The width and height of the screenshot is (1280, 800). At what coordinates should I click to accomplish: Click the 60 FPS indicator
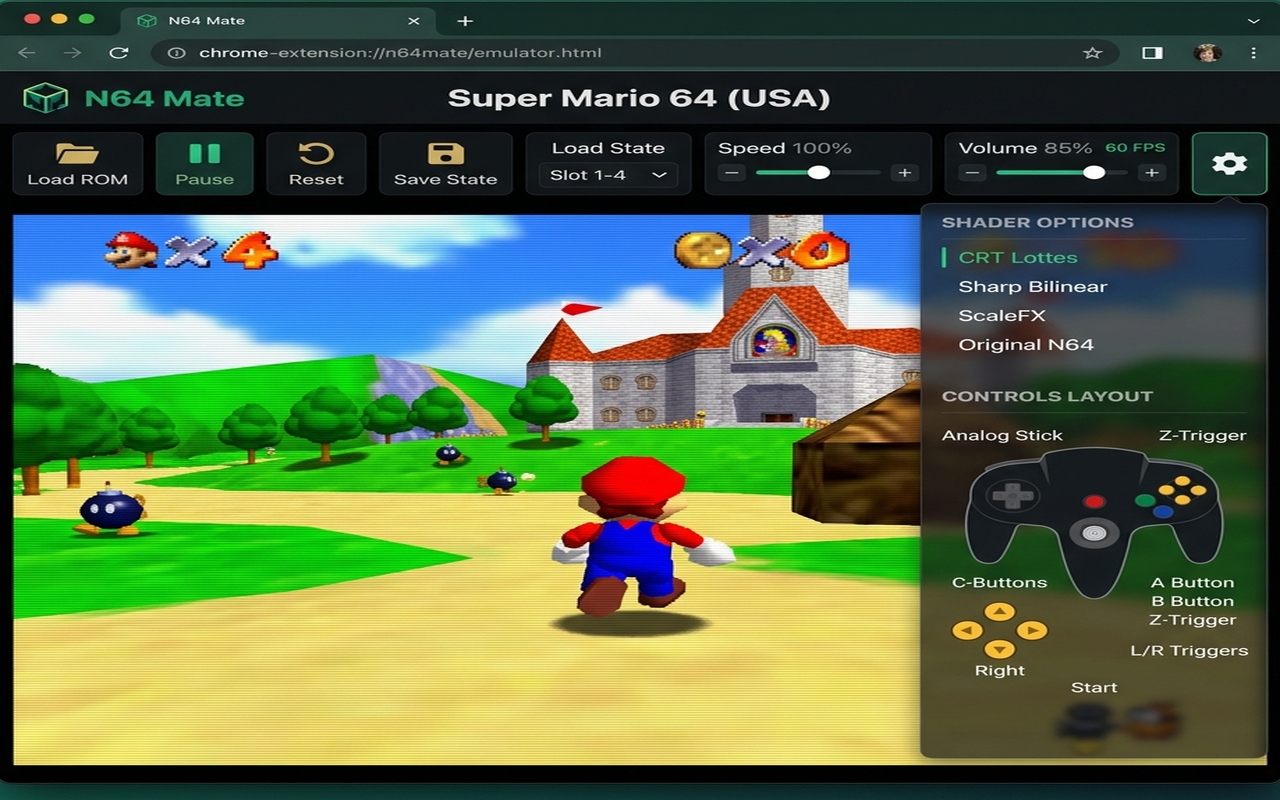(1135, 147)
